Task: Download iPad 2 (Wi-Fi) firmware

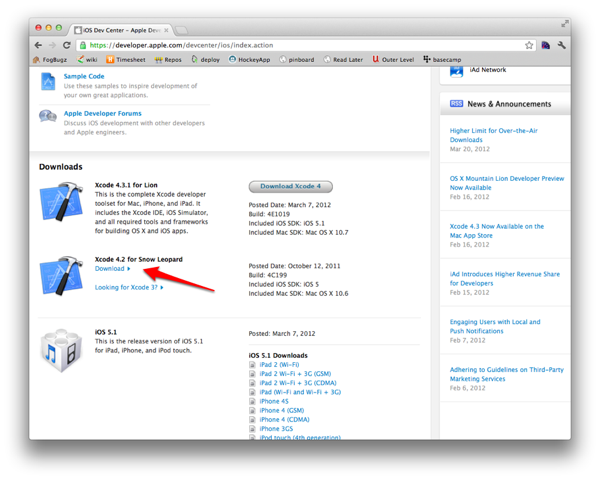Action: (x=279, y=365)
